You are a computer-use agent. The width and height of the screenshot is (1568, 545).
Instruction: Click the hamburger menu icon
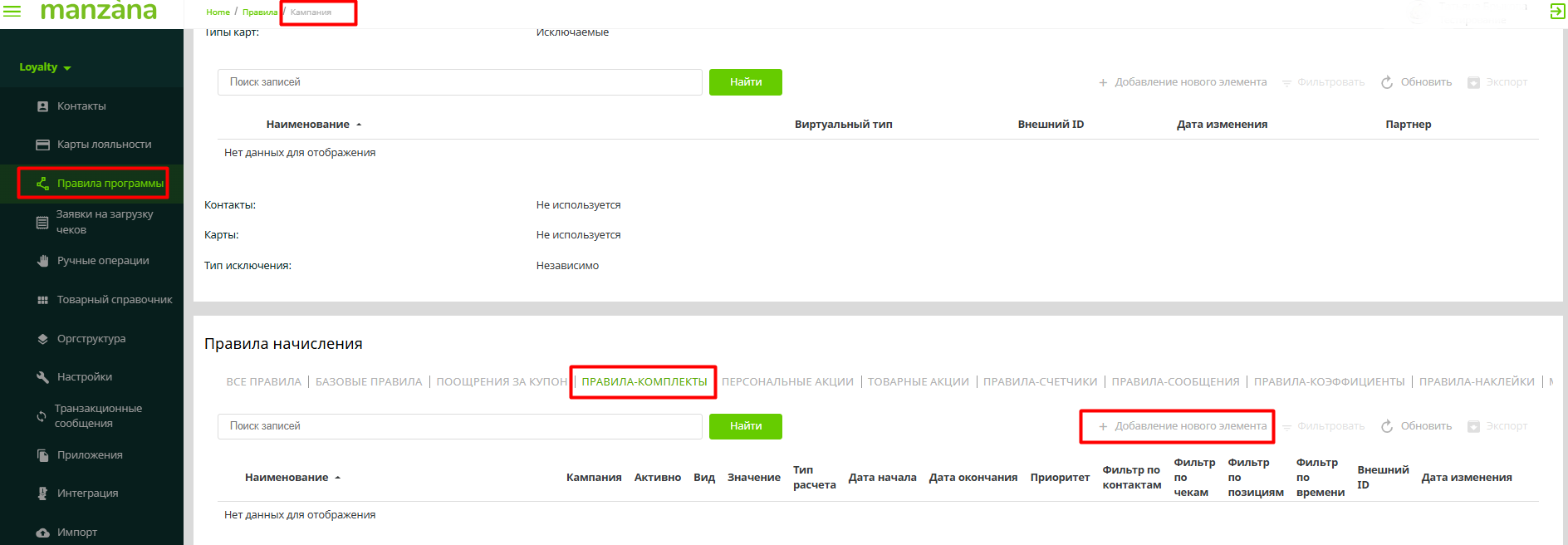tap(12, 12)
